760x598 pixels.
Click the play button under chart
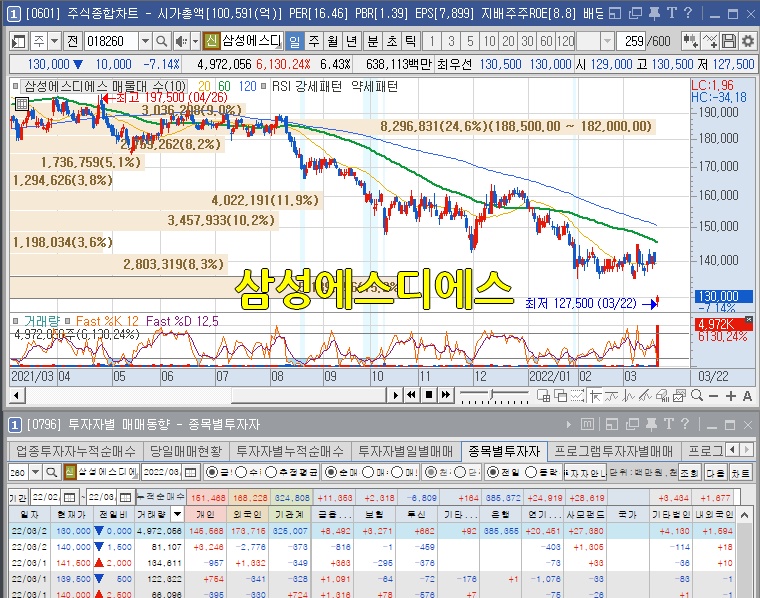[395, 395]
